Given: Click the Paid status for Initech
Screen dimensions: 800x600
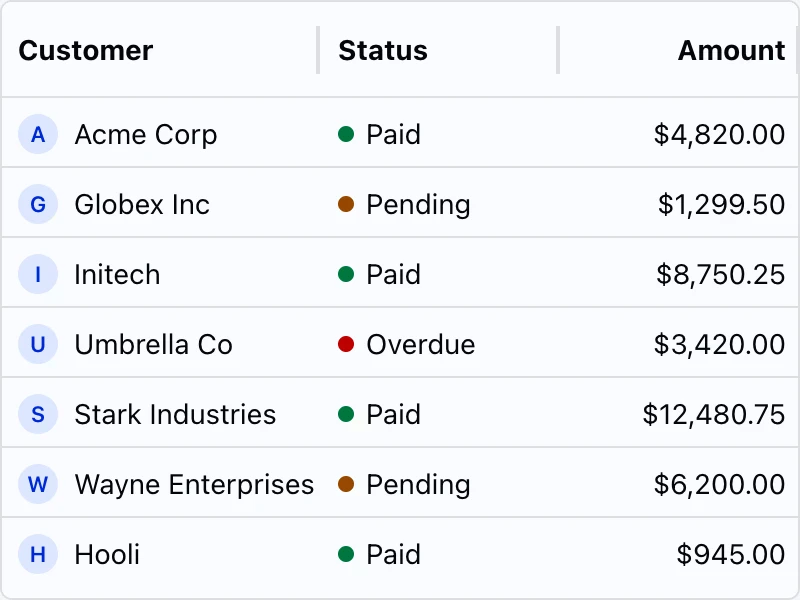Looking at the screenshot, I should tap(393, 274).
